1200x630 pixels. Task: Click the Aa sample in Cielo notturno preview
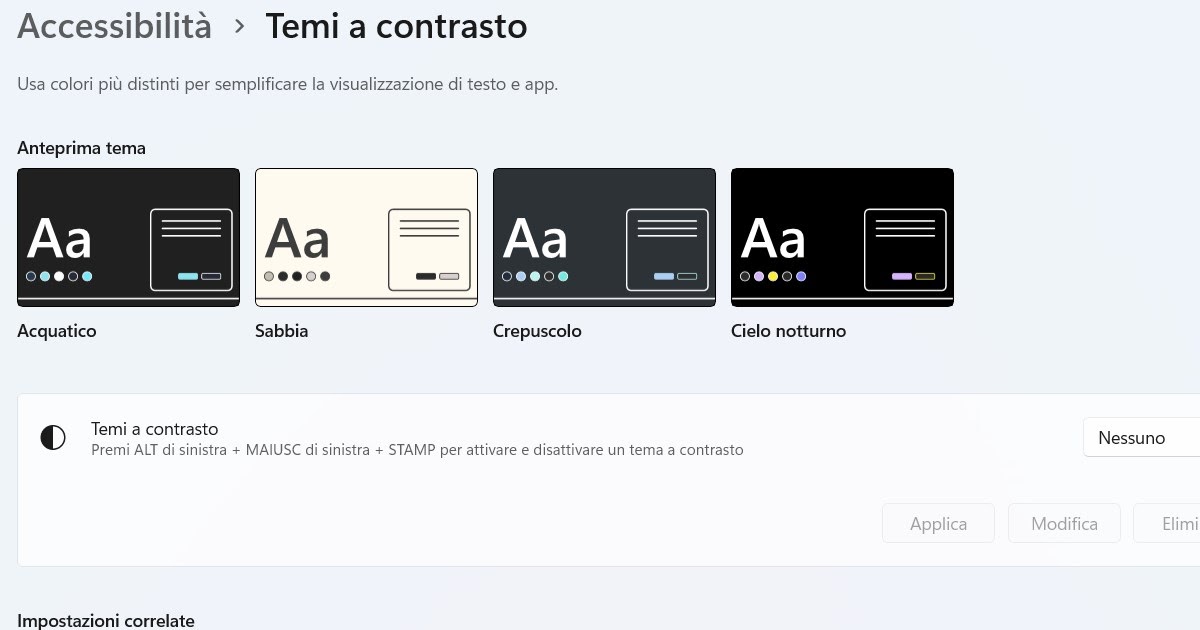click(774, 238)
